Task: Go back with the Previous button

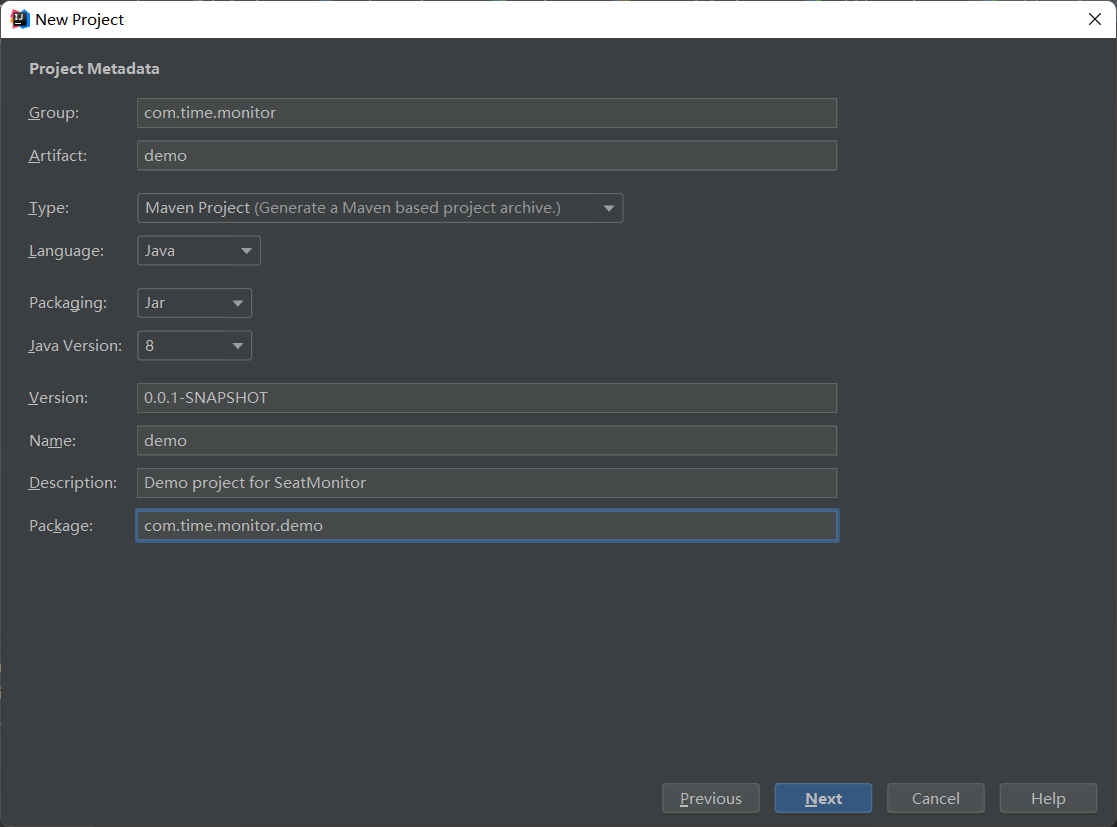Action: click(711, 798)
